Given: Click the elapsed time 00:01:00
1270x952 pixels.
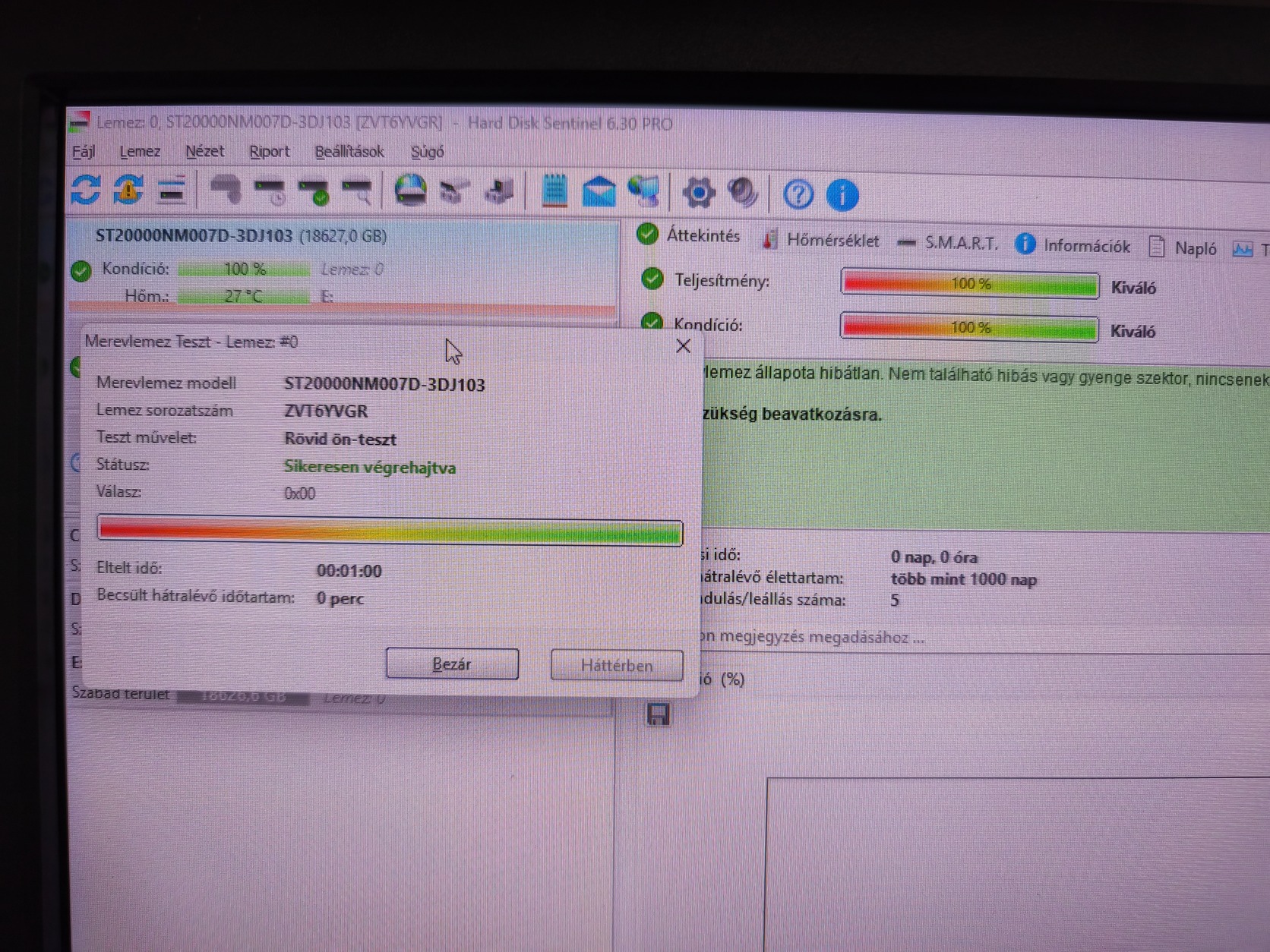Looking at the screenshot, I should [349, 571].
